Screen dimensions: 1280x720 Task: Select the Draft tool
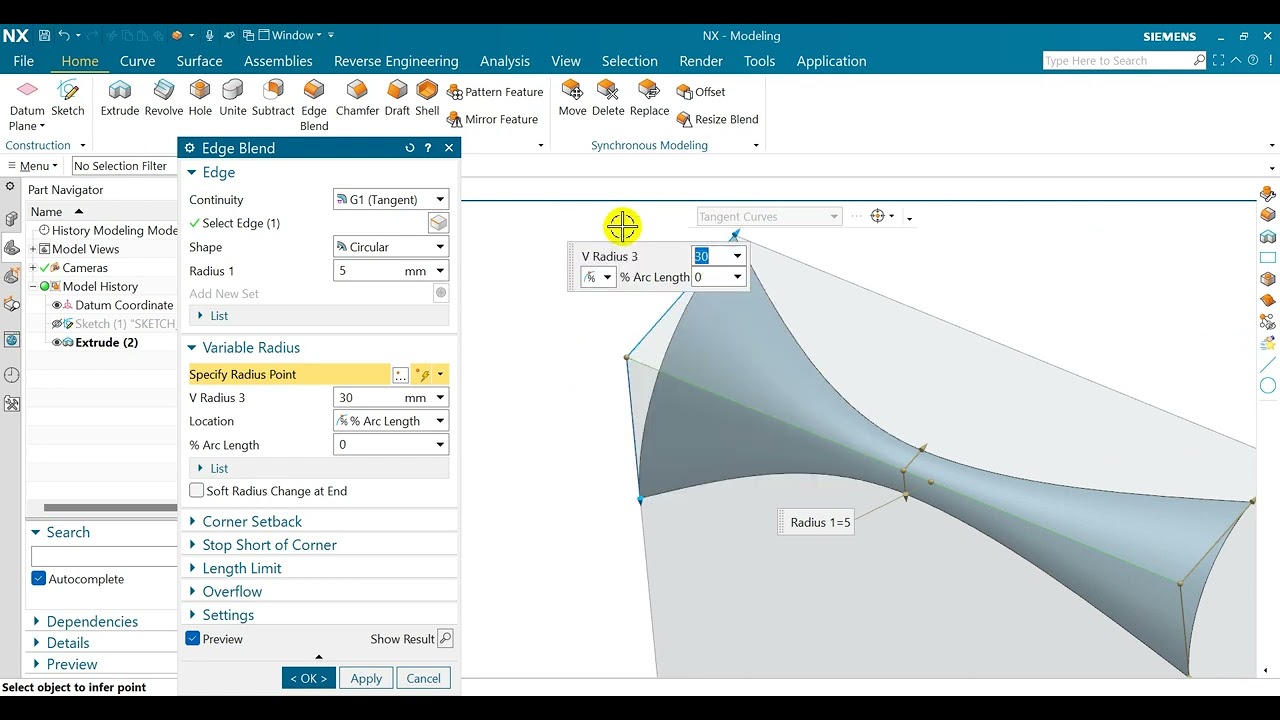[397, 98]
